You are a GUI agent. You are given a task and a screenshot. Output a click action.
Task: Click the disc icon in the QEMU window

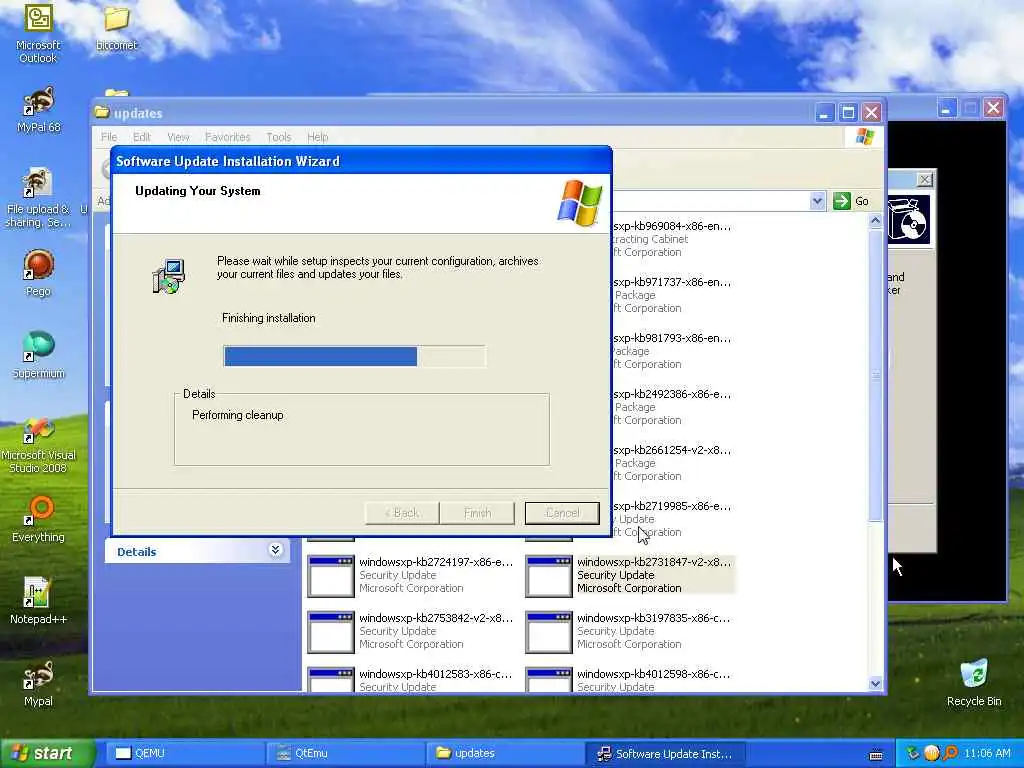pyautogui.click(x=908, y=219)
